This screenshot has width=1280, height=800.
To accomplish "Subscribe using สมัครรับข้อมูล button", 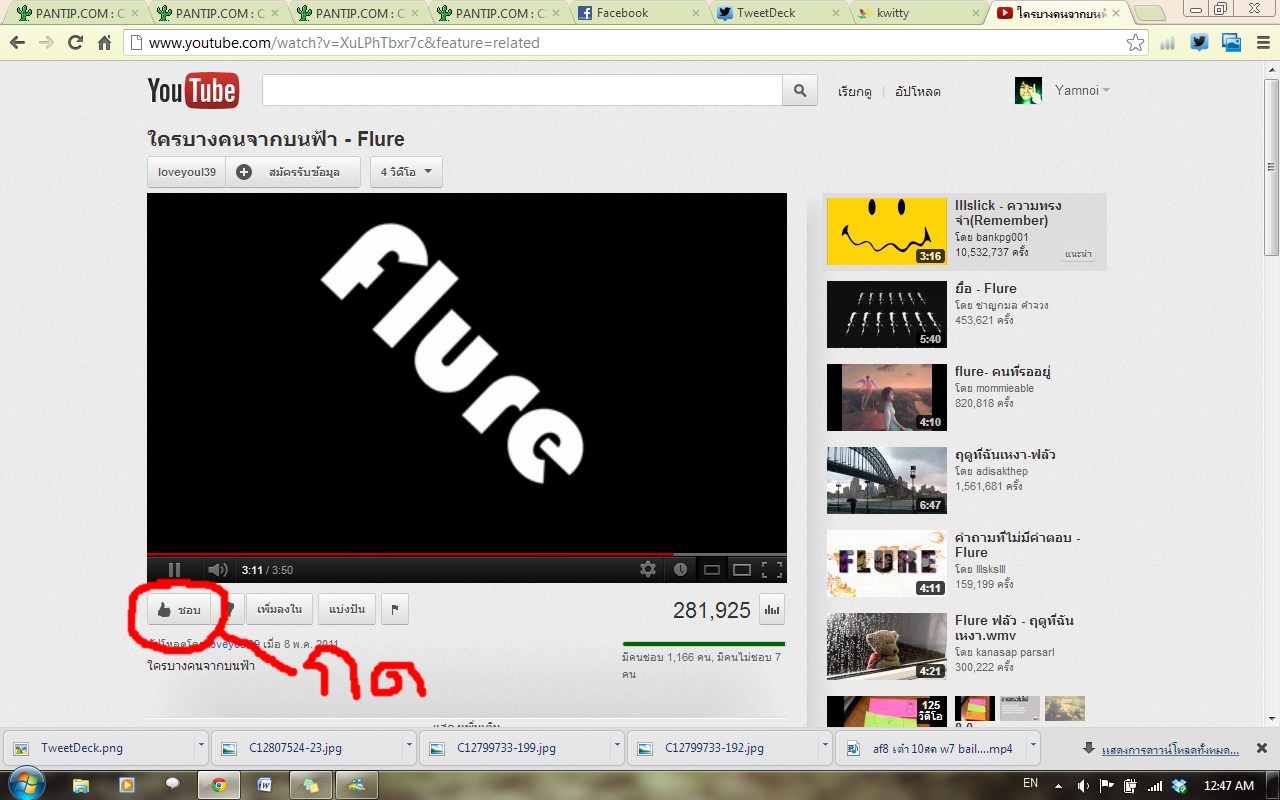I will [x=294, y=172].
